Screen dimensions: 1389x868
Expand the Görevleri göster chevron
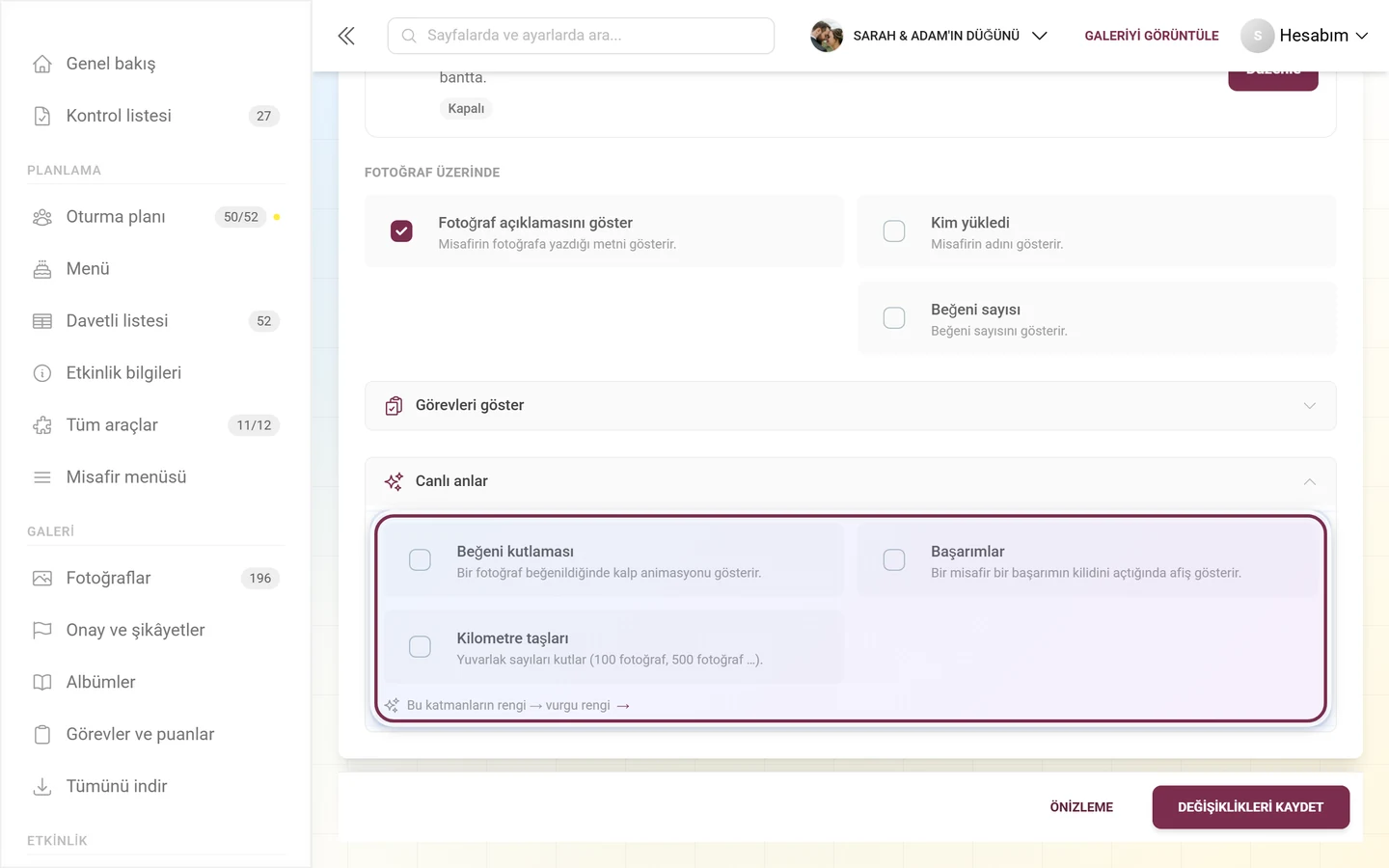[x=1309, y=406]
